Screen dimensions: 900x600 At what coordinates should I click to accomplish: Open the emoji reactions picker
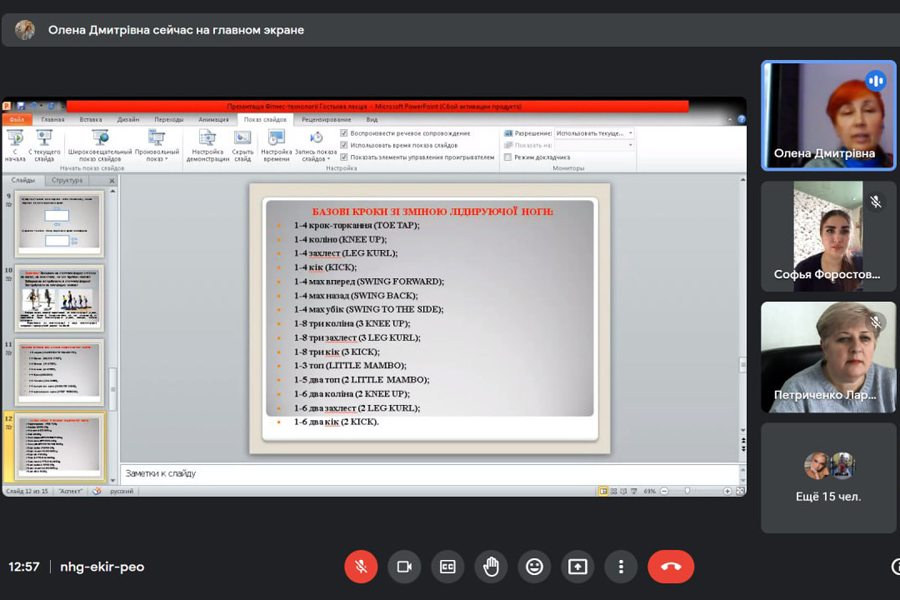click(x=535, y=567)
